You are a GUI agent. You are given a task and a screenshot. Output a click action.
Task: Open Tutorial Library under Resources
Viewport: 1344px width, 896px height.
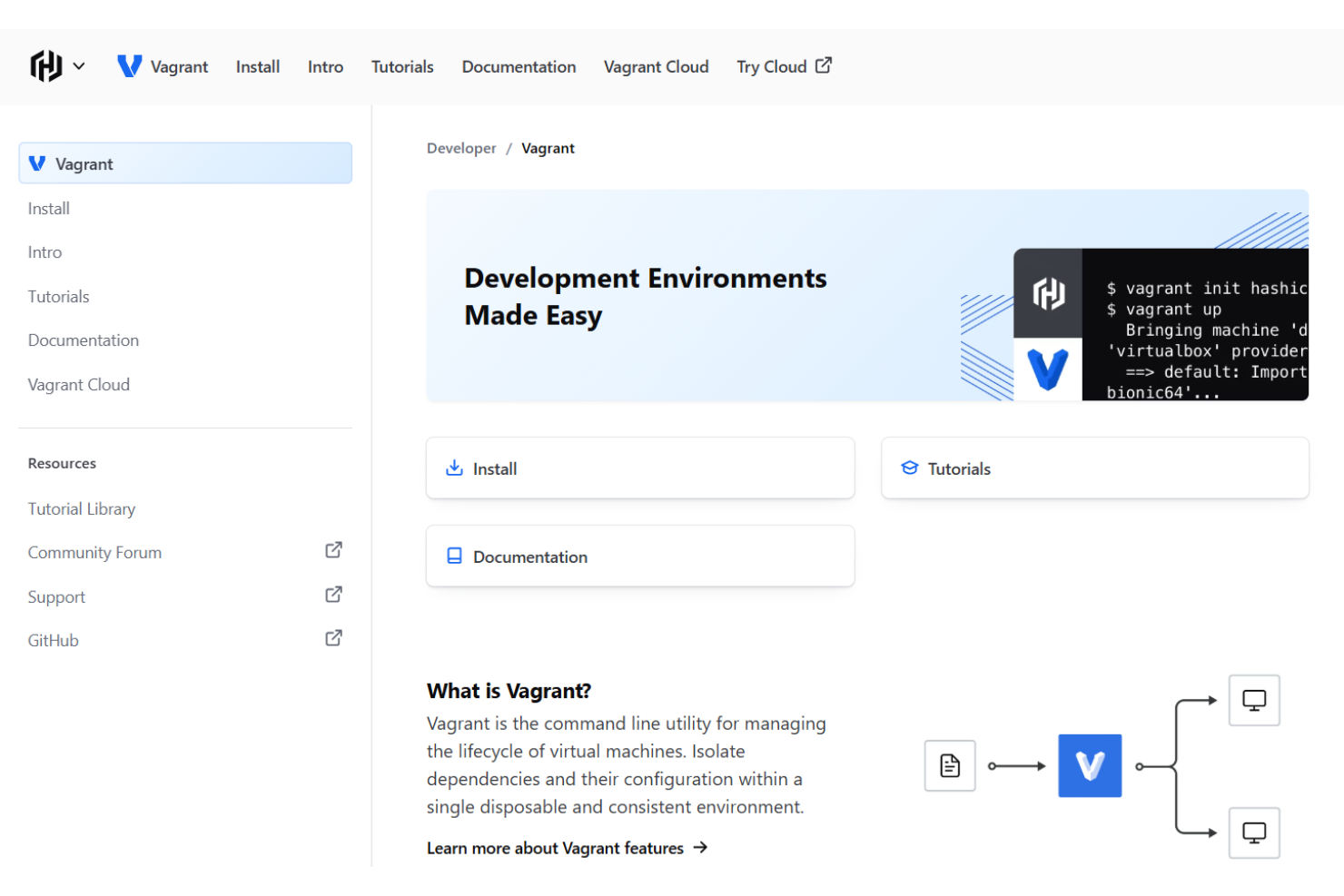81,508
